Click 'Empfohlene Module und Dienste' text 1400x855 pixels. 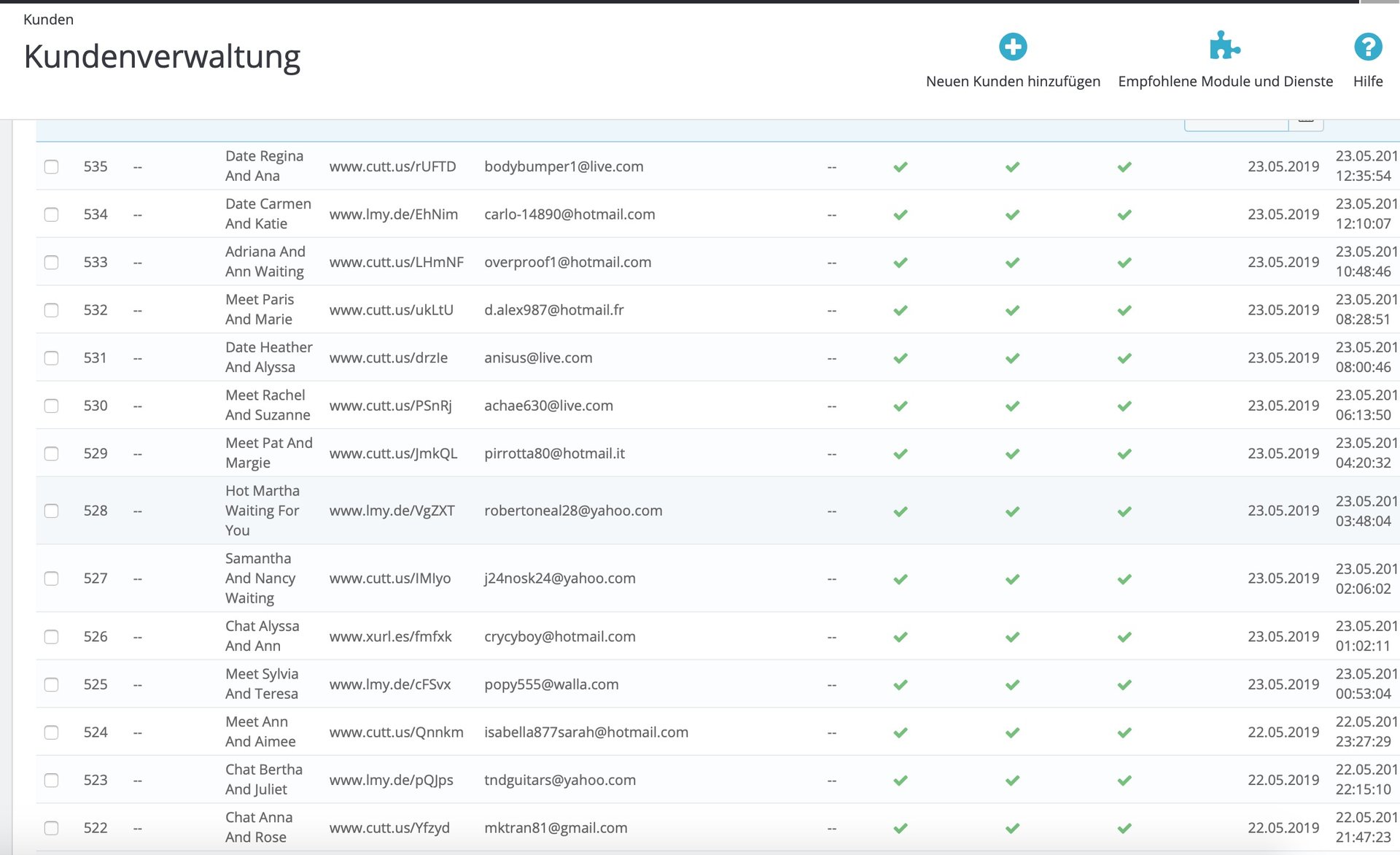tap(1225, 81)
